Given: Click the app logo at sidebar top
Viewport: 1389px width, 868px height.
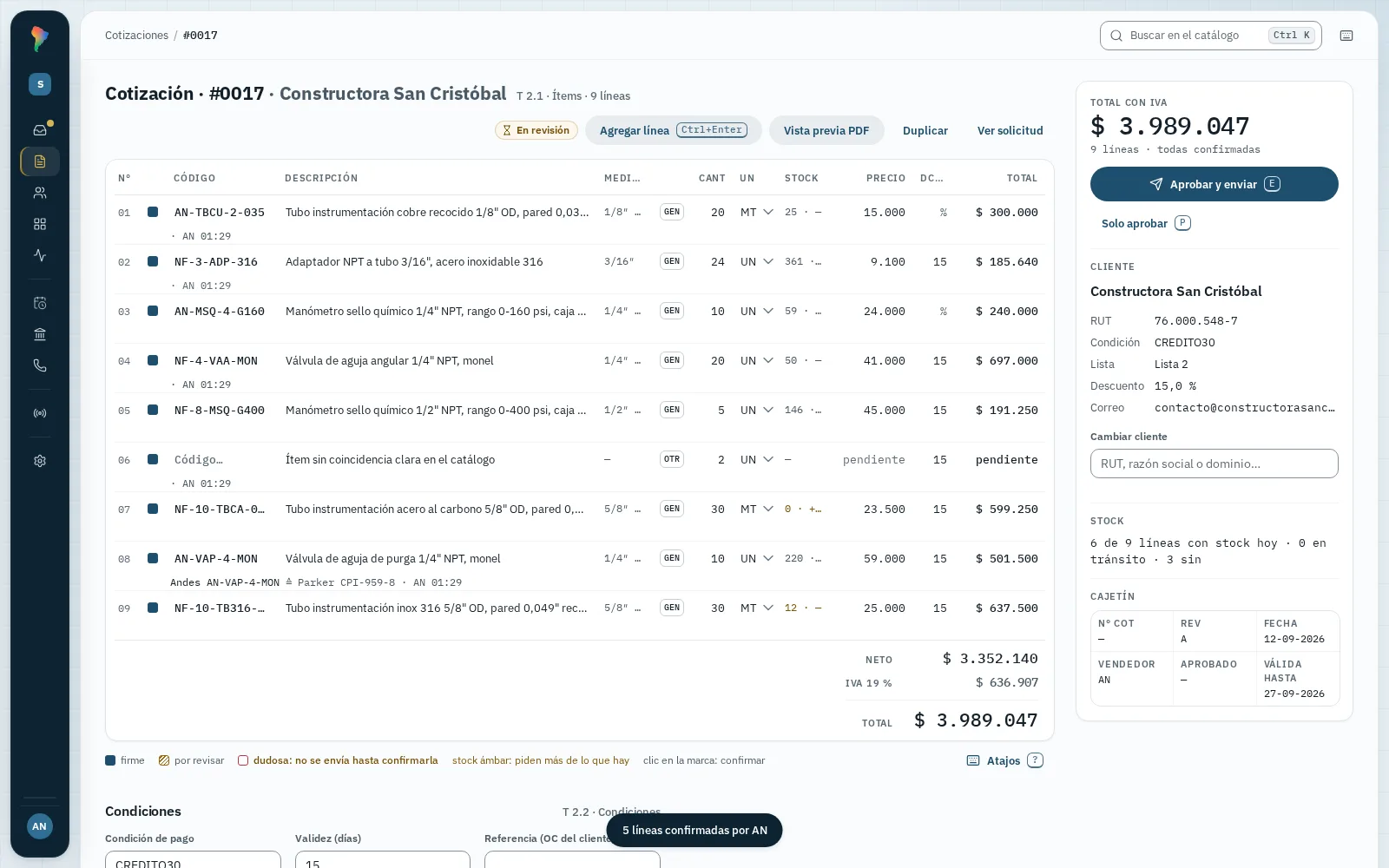Looking at the screenshot, I should click(40, 38).
